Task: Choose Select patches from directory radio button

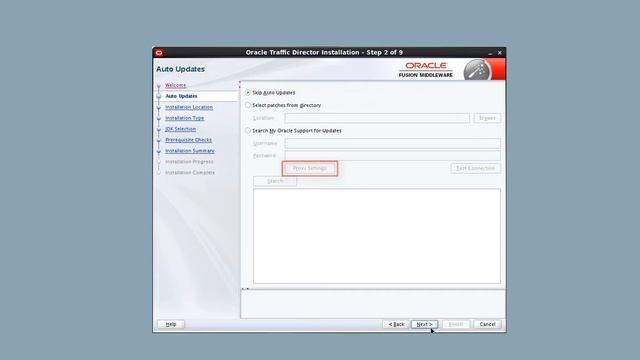Action: (x=248, y=105)
